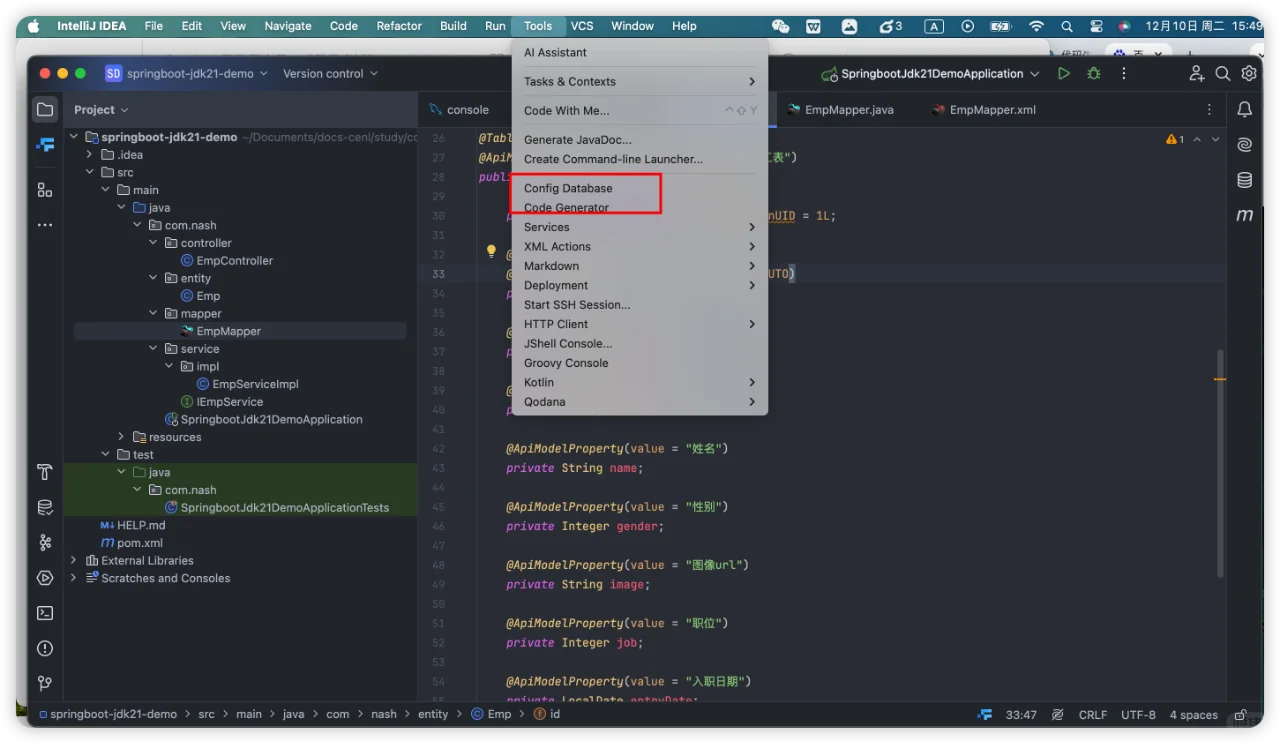The height and width of the screenshot is (743, 1280).
Task: Click the date and time in menu bar
Action: pos(1204,26)
